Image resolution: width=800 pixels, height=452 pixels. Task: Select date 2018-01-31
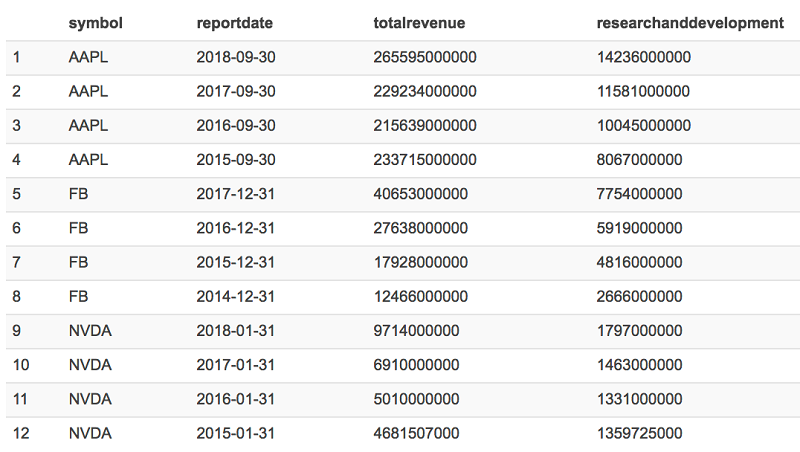[x=236, y=331]
